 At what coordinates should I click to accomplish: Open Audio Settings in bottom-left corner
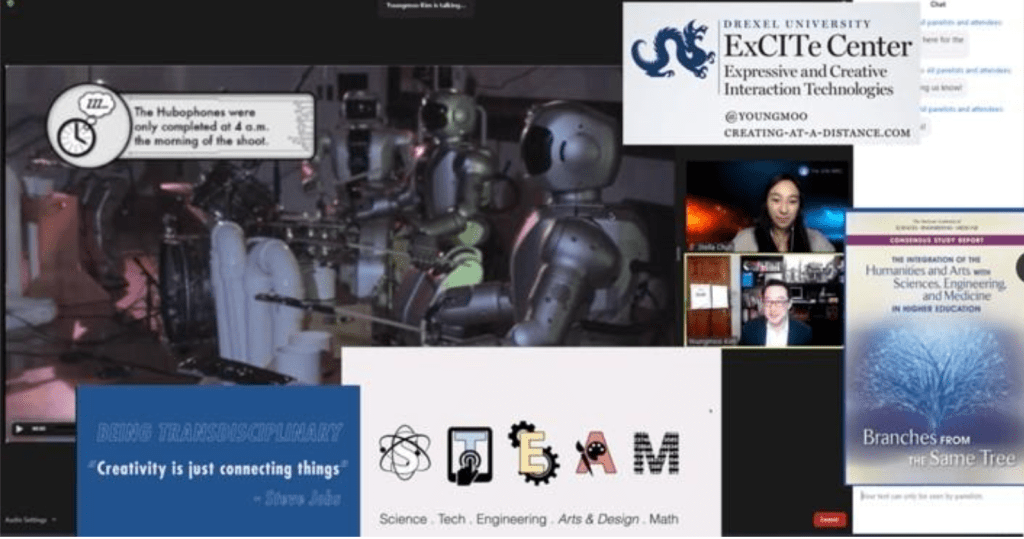23,520
